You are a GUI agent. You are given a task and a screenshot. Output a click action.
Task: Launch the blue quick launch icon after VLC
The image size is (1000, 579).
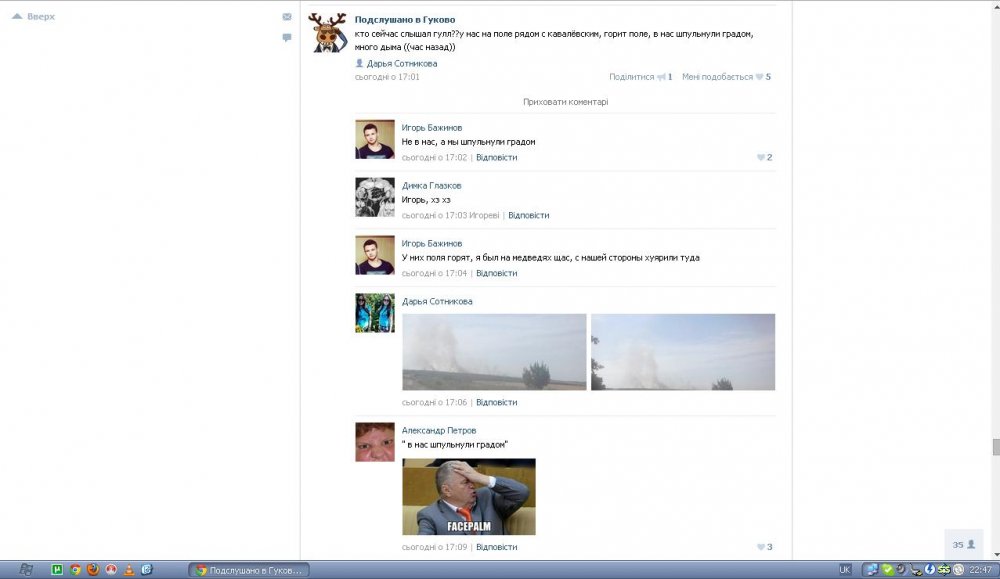pos(147,570)
